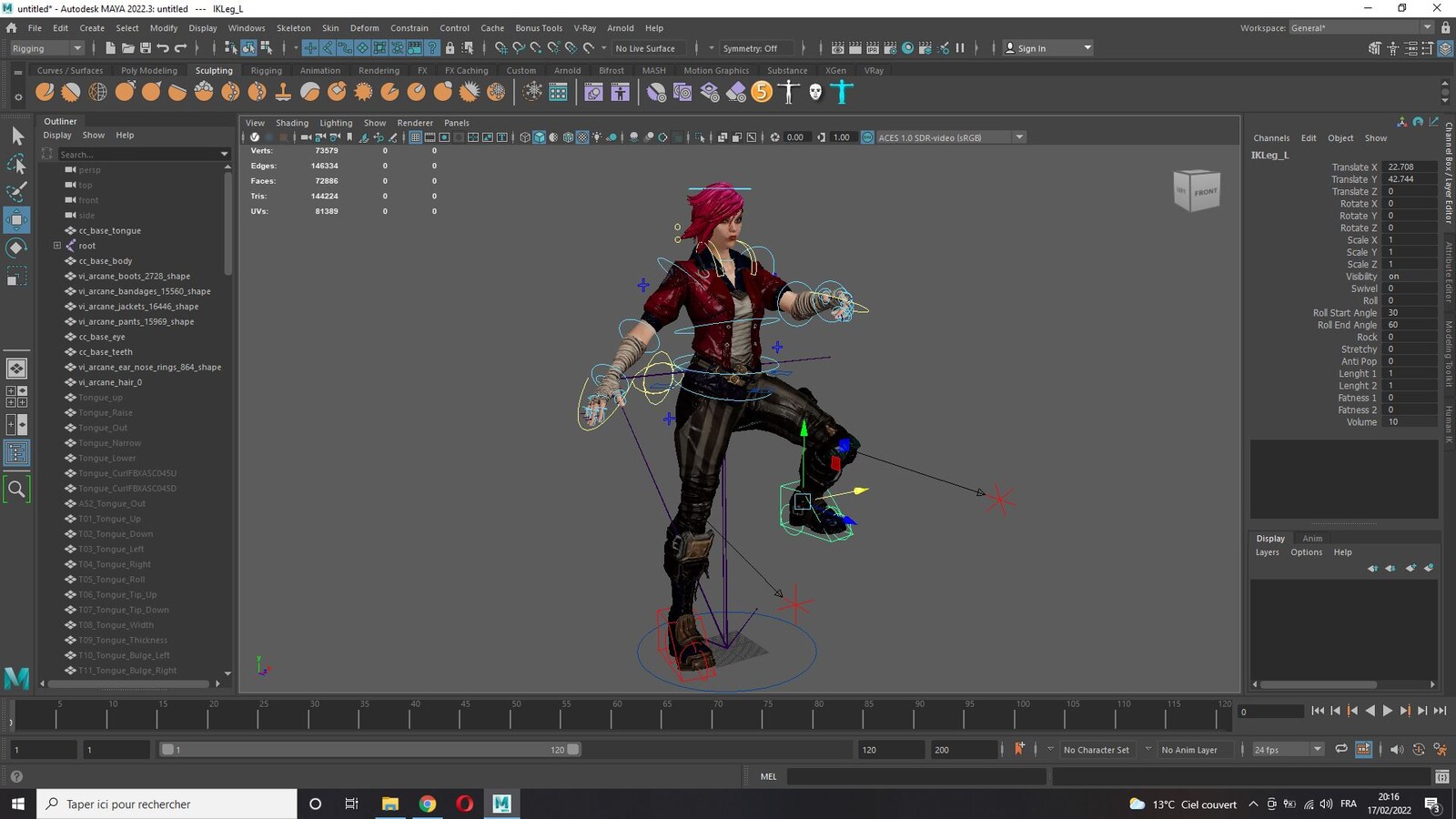1456x819 pixels.
Task: Click the Undo arrow in the status line
Action: coord(162,48)
